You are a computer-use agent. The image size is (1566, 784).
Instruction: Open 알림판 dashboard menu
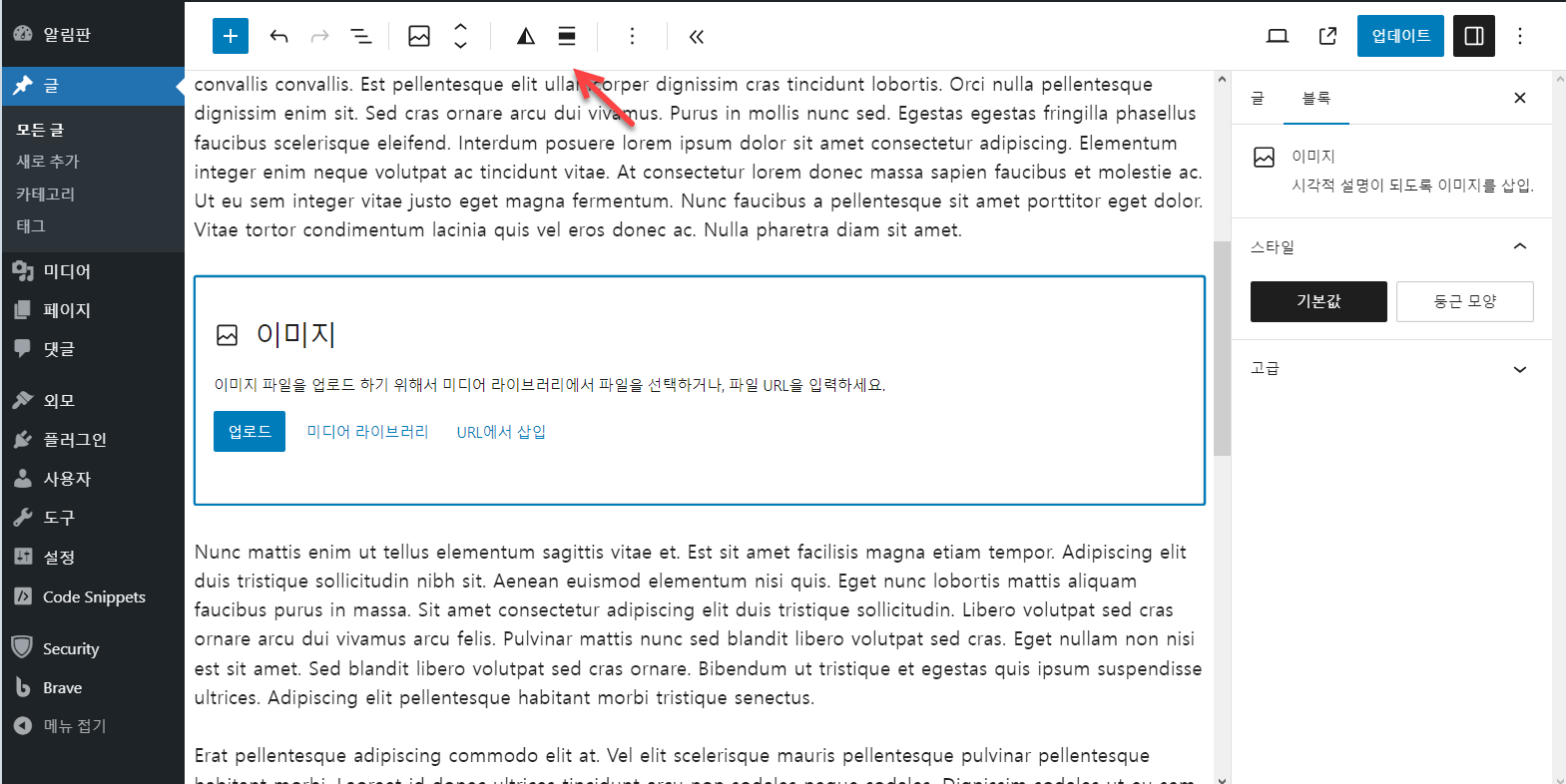point(92,34)
